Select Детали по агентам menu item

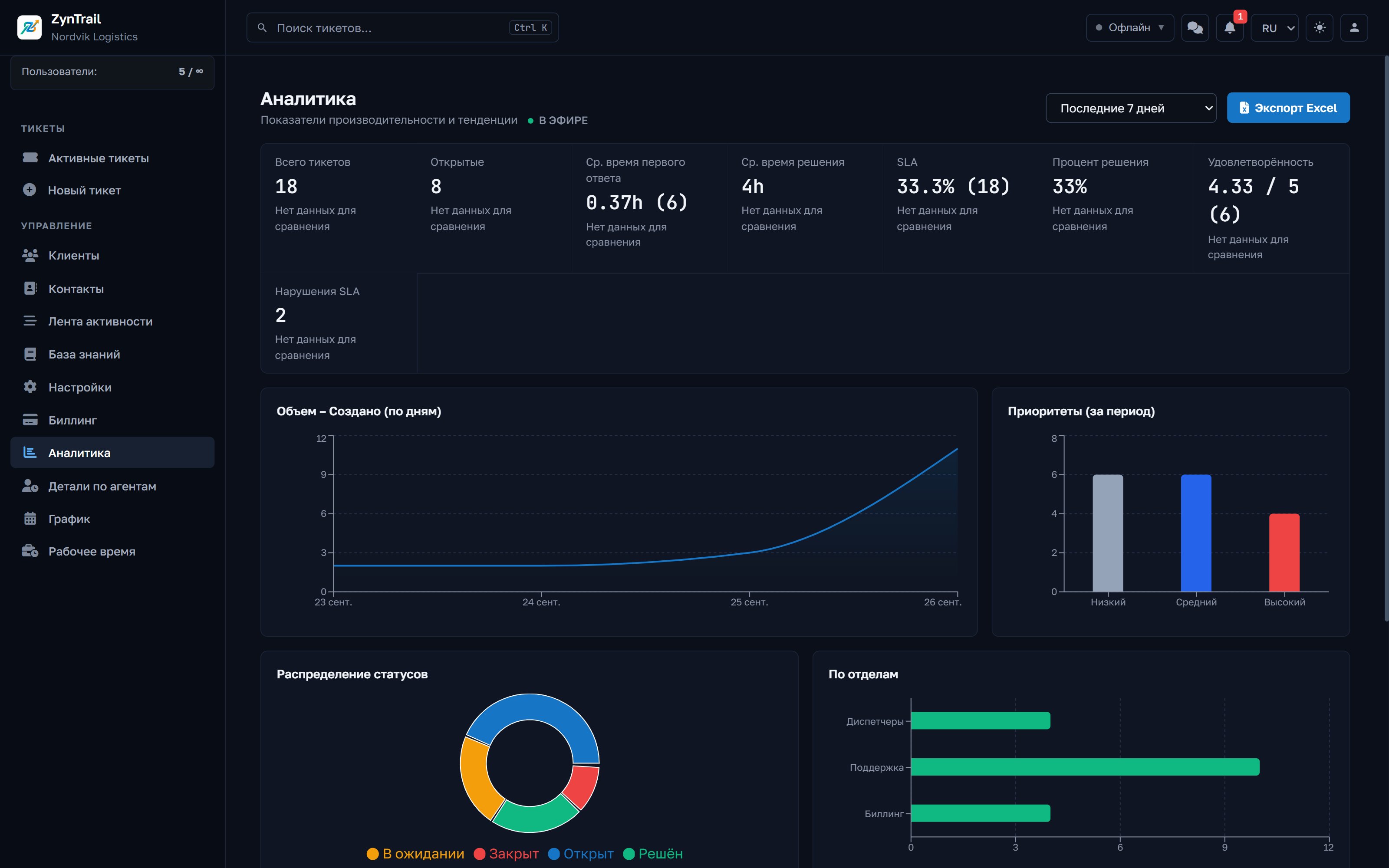pos(112,486)
